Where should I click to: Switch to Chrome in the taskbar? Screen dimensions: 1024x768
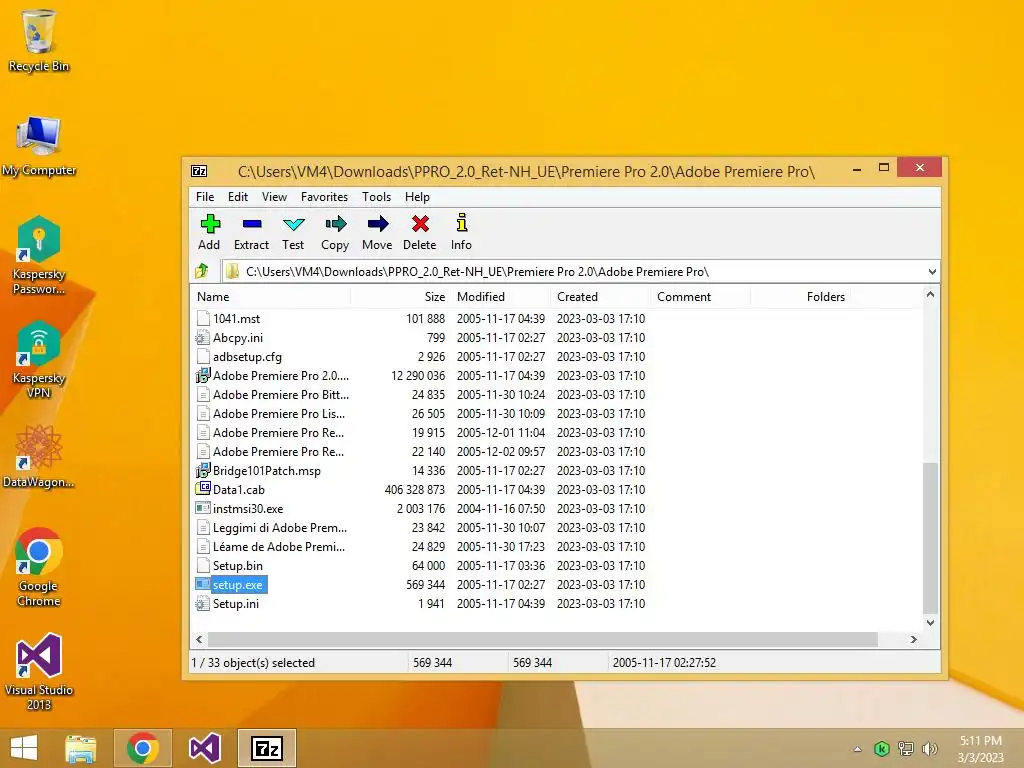(x=143, y=748)
